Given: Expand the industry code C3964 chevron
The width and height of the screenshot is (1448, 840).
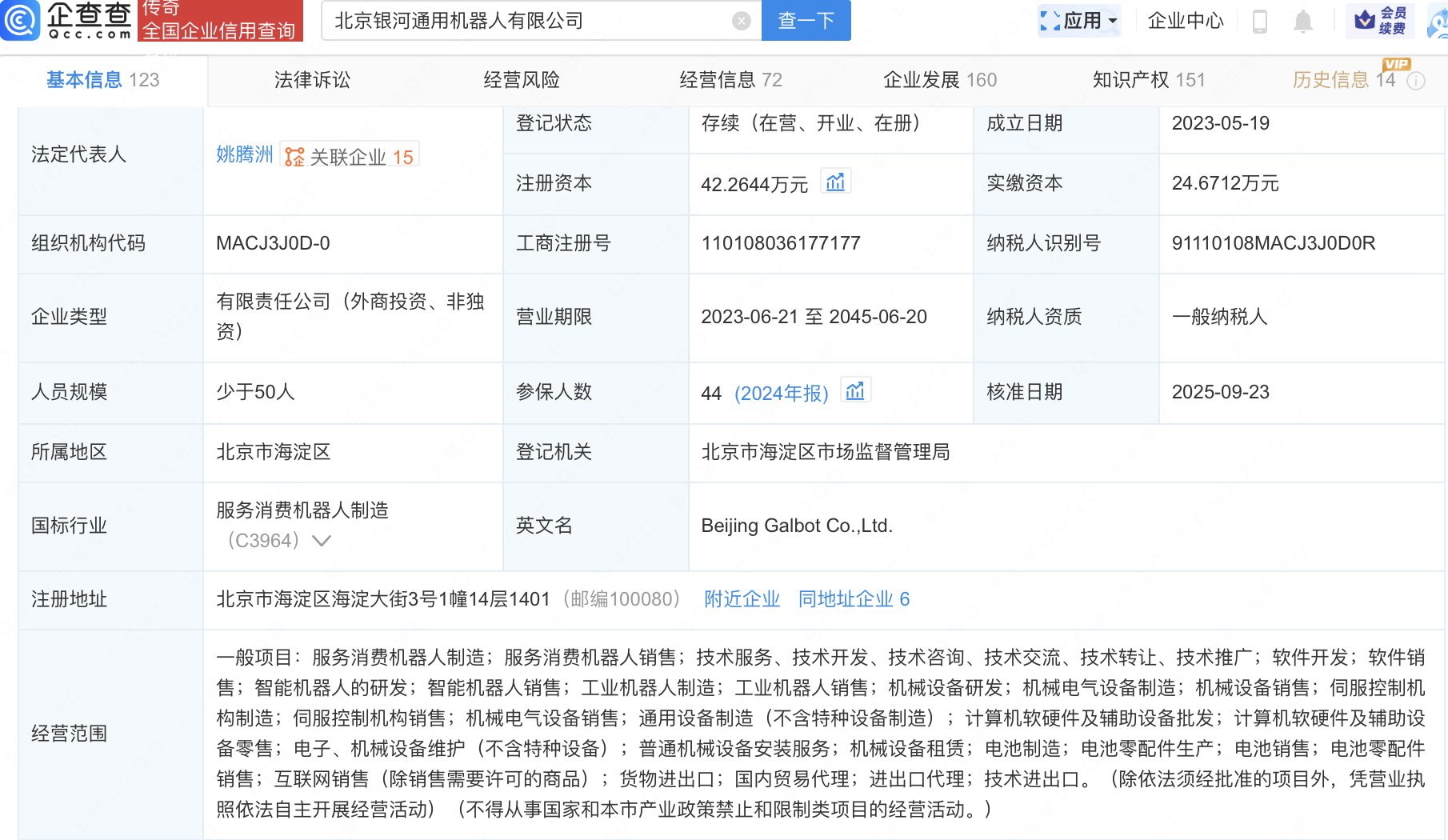Looking at the screenshot, I should tap(322, 541).
